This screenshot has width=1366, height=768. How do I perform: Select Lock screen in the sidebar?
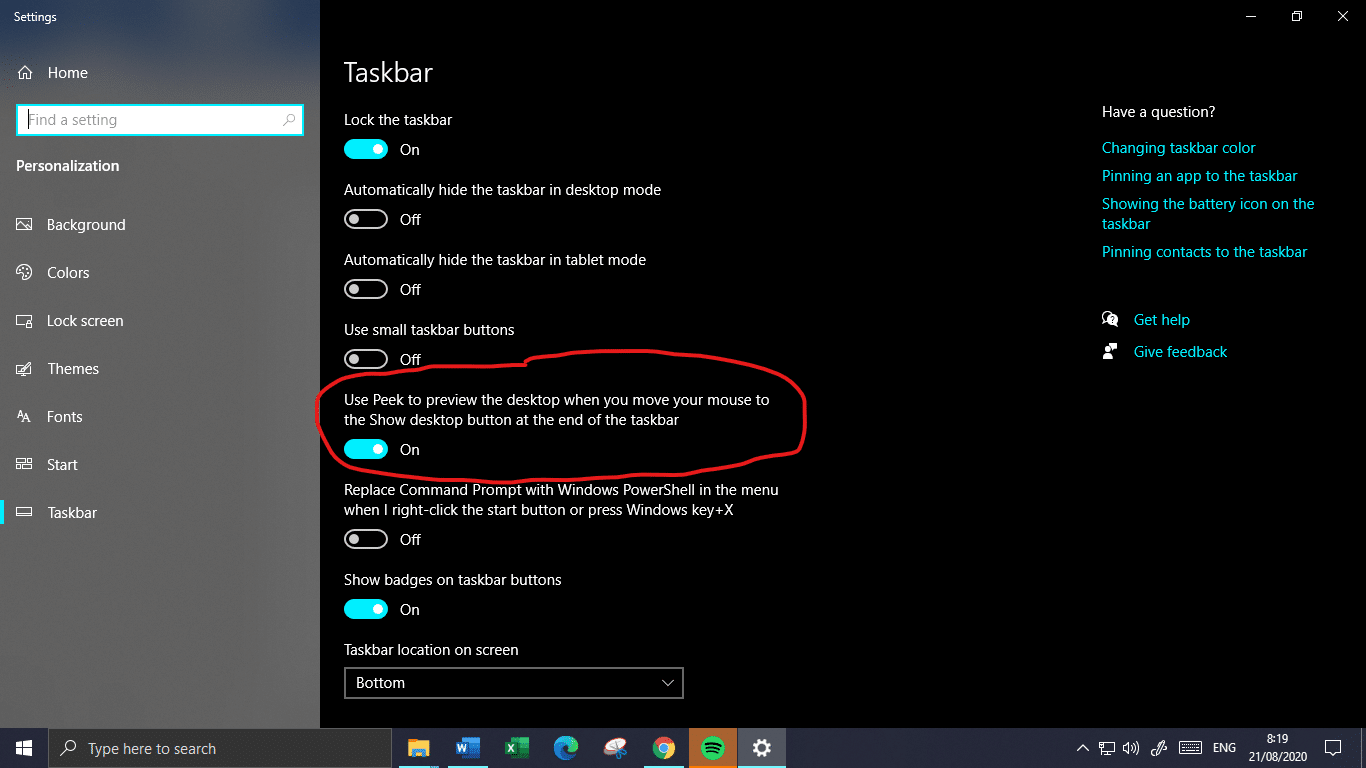(x=160, y=321)
